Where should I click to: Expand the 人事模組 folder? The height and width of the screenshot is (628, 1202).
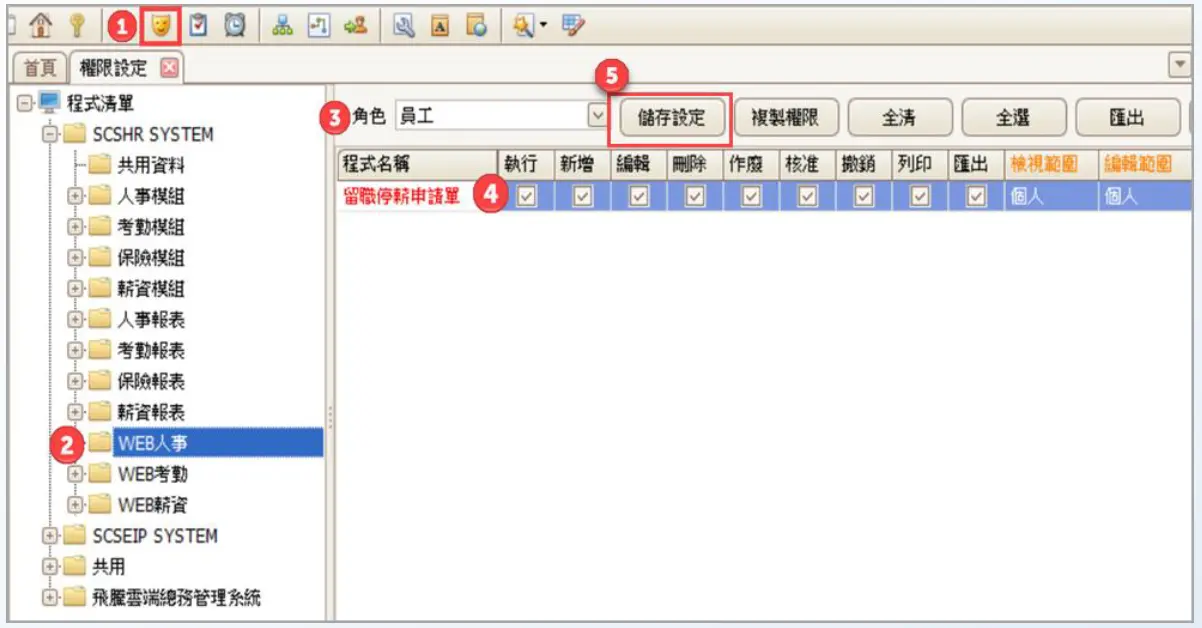(x=75, y=196)
